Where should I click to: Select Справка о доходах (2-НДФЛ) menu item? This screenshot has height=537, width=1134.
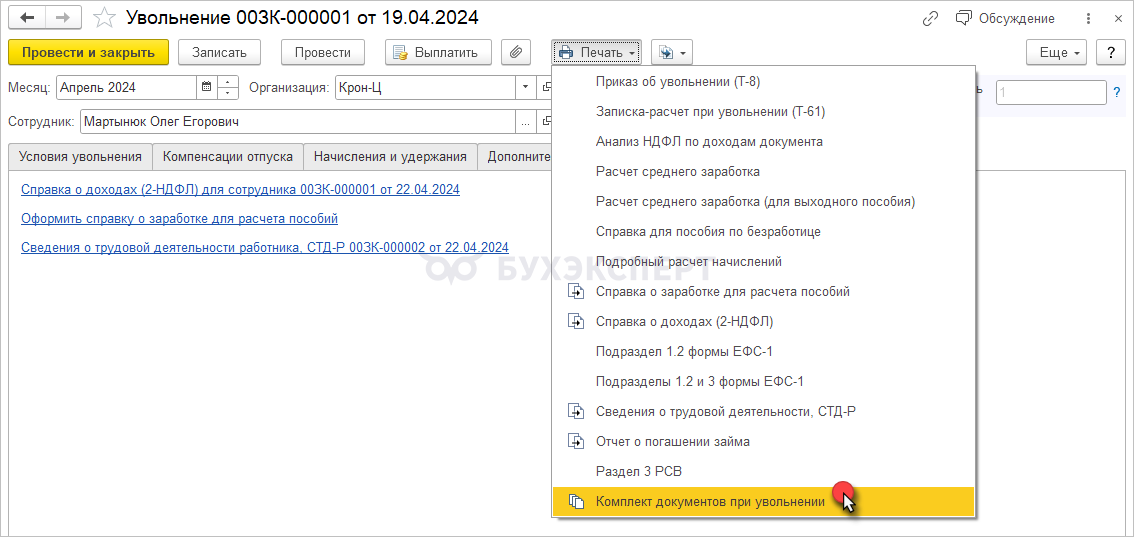pyautogui.click(x=764, y=322)
